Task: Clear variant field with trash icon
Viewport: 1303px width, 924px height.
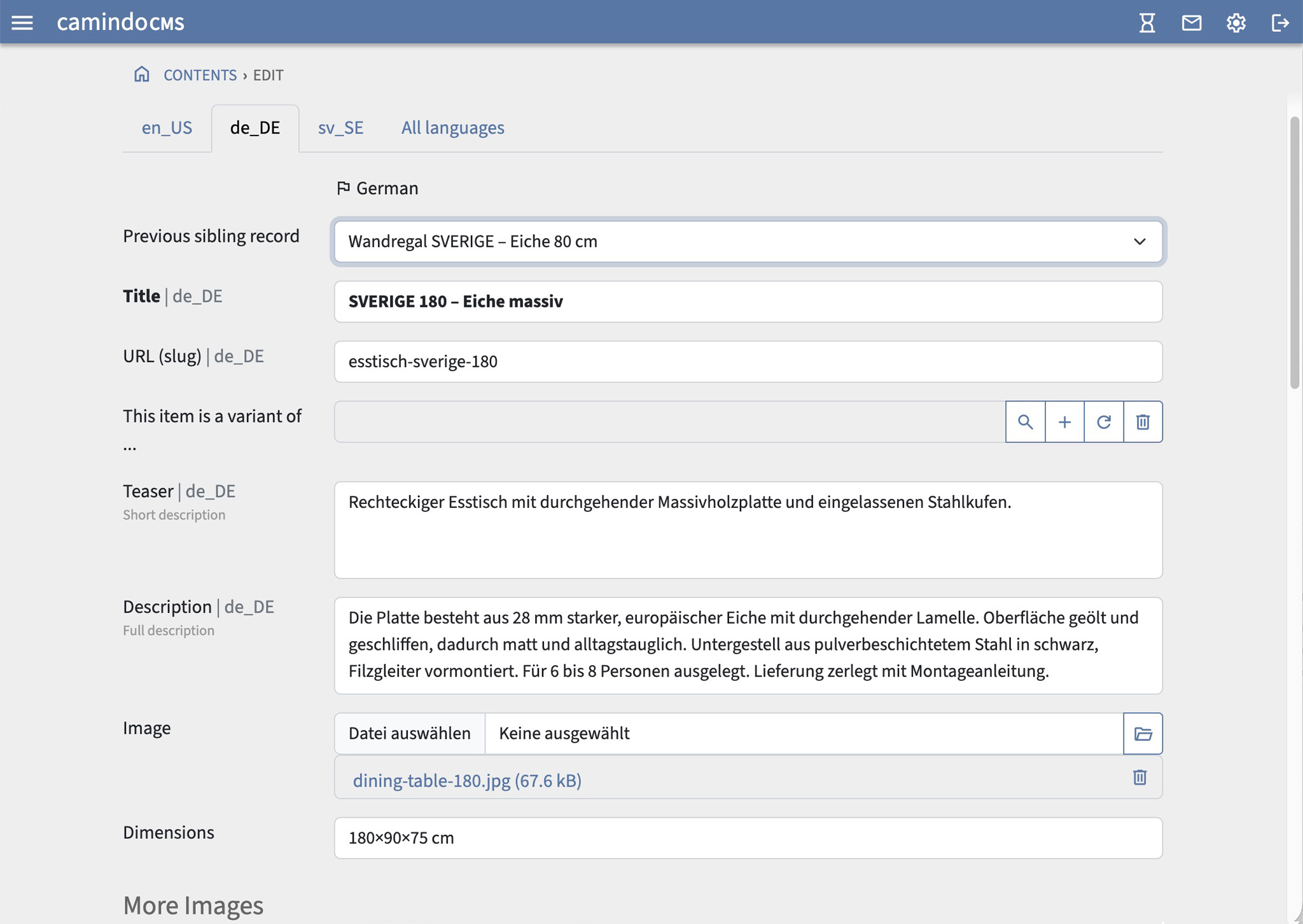Action: (x=1143, y=422)
